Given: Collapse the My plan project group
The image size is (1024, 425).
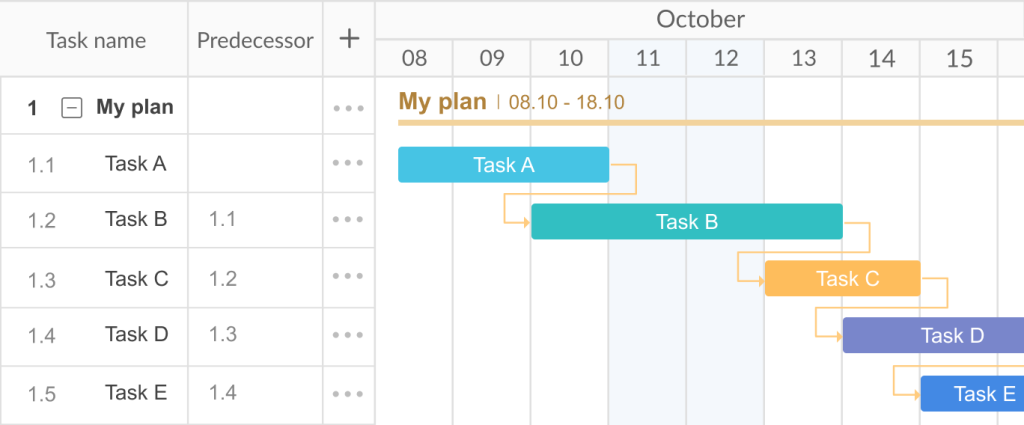Looking at the screenshot, I should (x=72, y=108).
